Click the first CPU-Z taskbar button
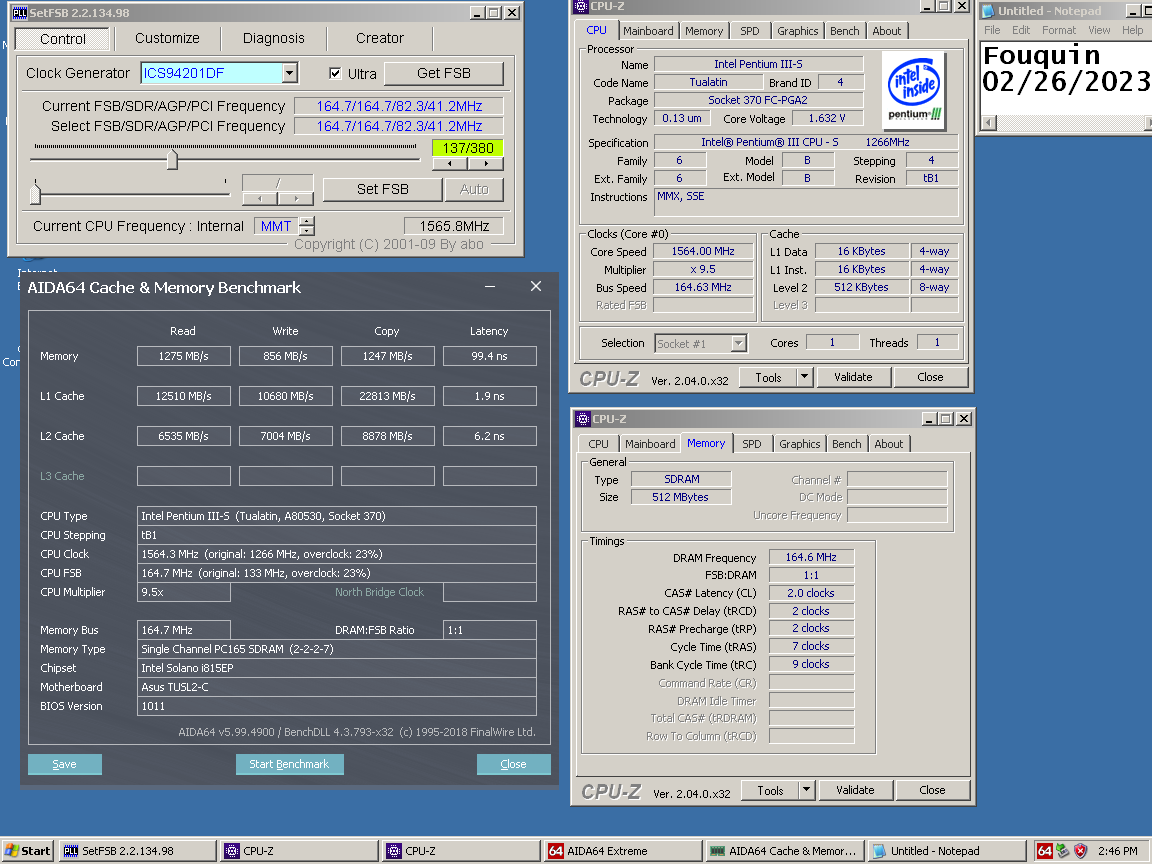 300,851
